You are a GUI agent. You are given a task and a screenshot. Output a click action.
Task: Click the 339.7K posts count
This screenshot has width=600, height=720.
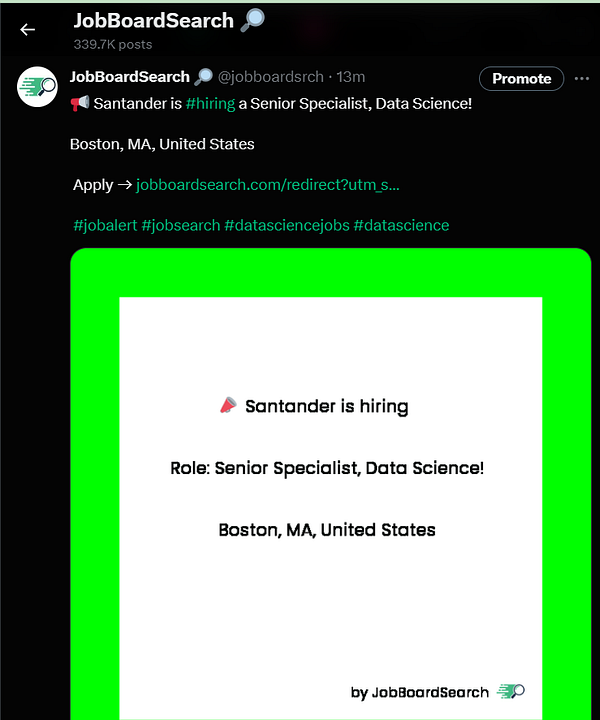111,45
